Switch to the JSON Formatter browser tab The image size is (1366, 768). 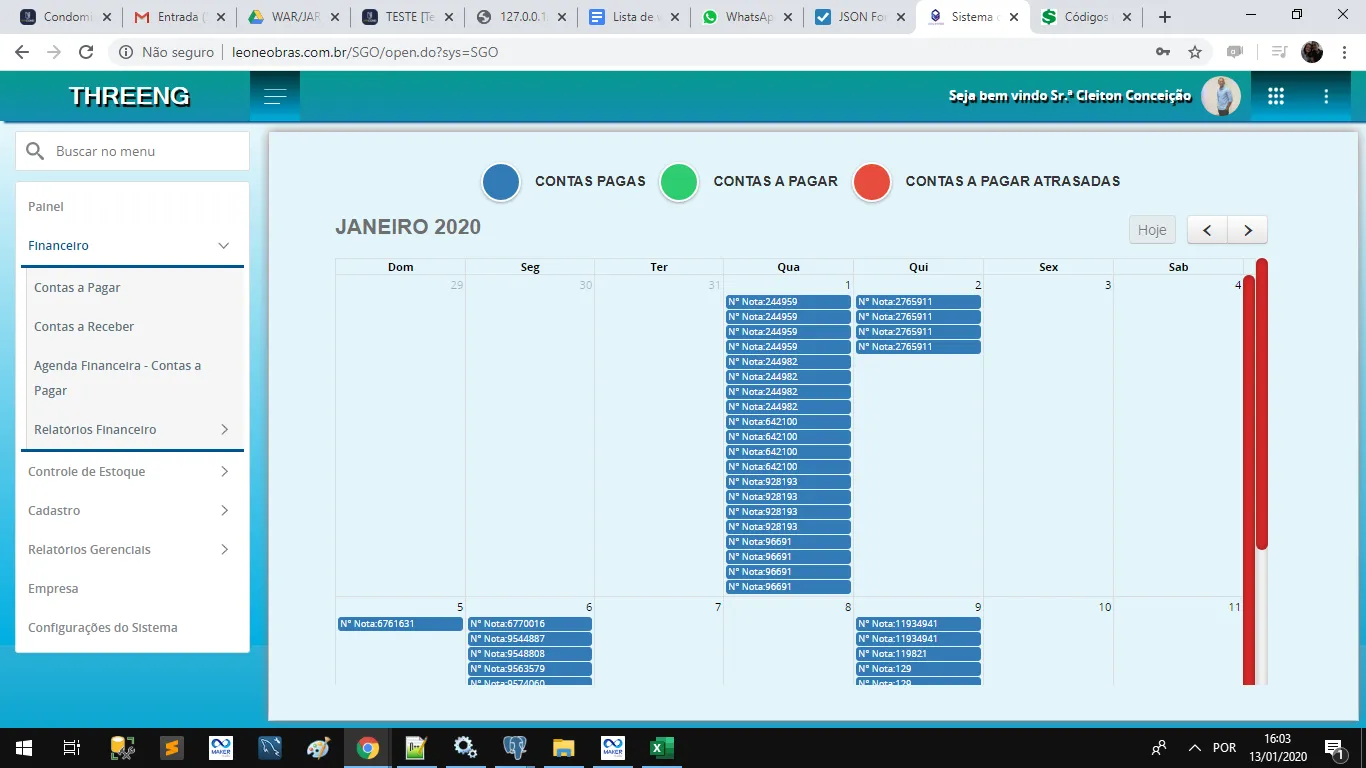(859, 17)
